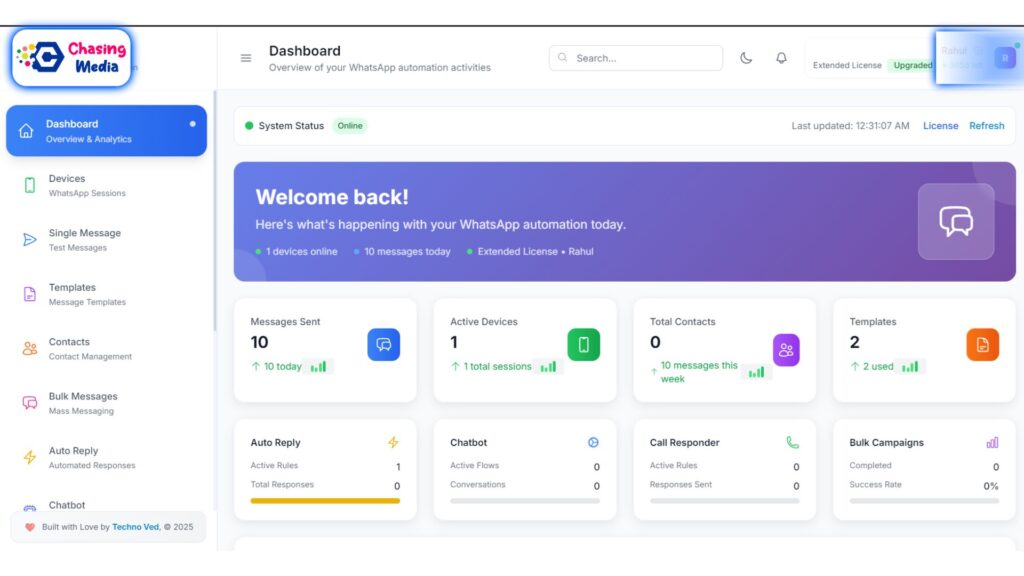The image size is (1024, 576).
Task: Select Single Message in the sidebar
Action: click(85, 239)
